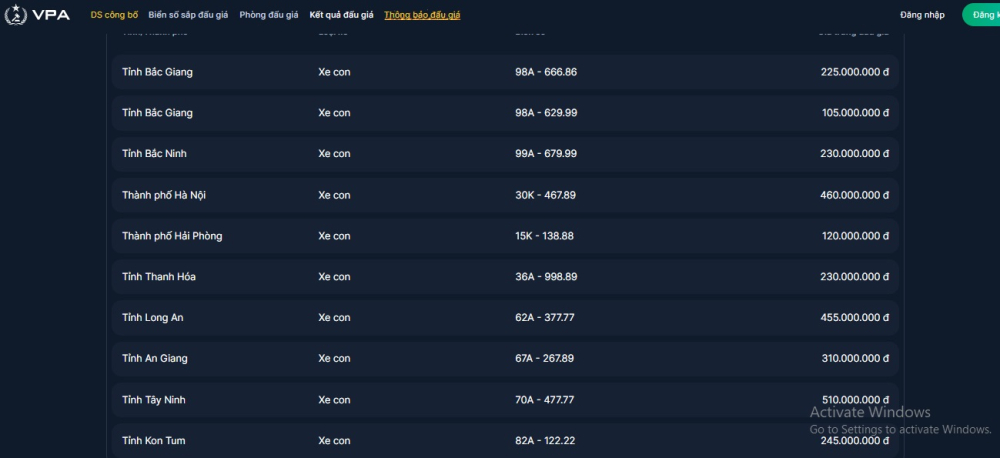Click plate number 67A - 267.89
The image size is (1000, 458).
pos(545,358)
